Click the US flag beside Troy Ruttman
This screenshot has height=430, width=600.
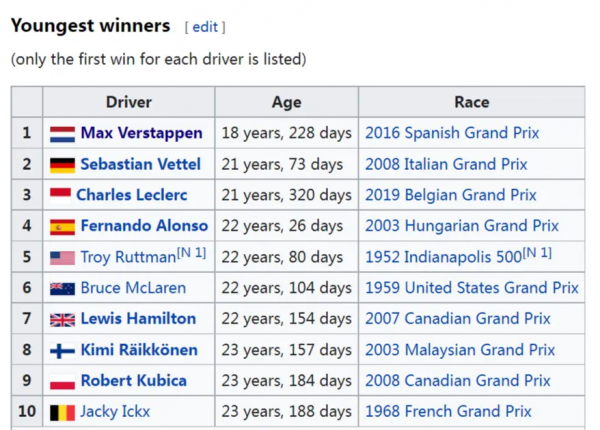(62, 257)
